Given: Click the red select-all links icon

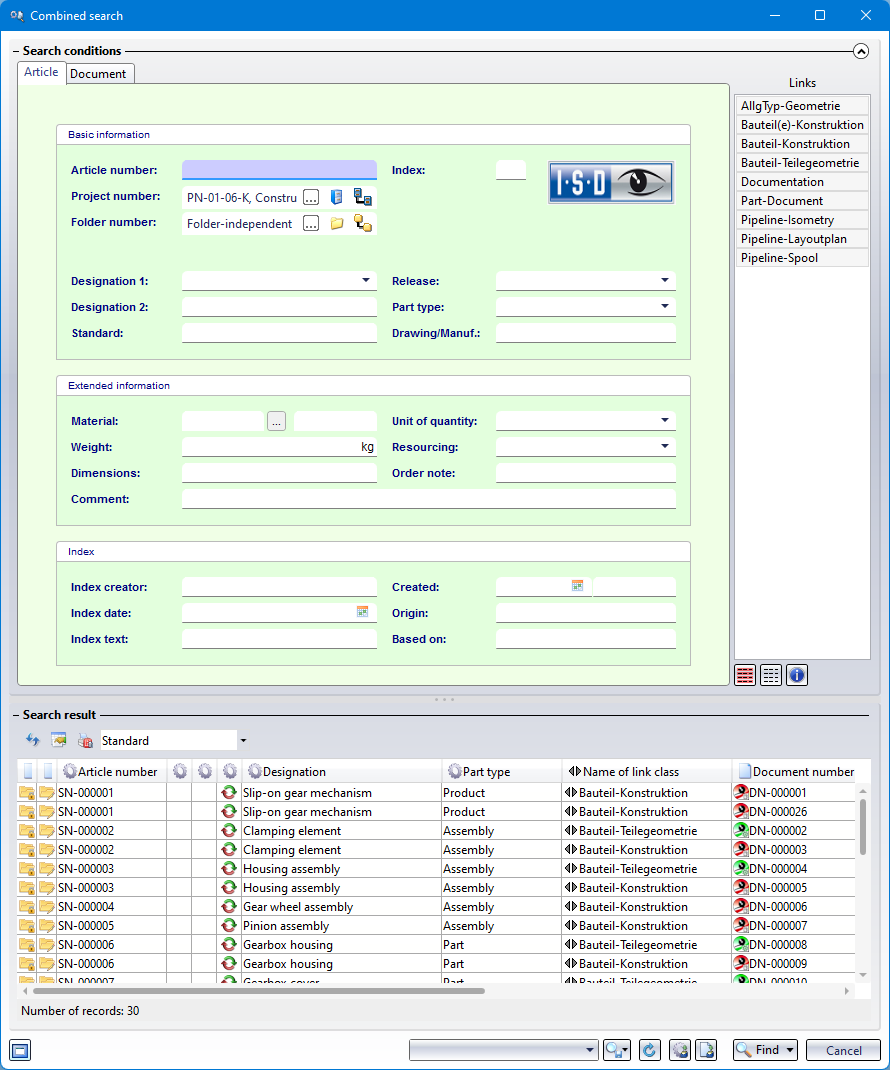Looking at the screenshot, I should [745, 675].
